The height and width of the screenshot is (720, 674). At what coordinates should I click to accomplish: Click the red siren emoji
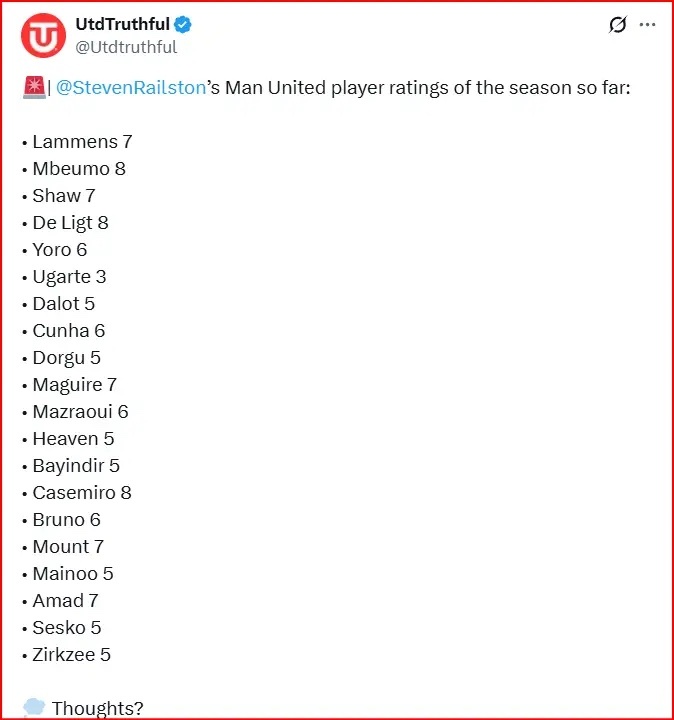(34, 87)
